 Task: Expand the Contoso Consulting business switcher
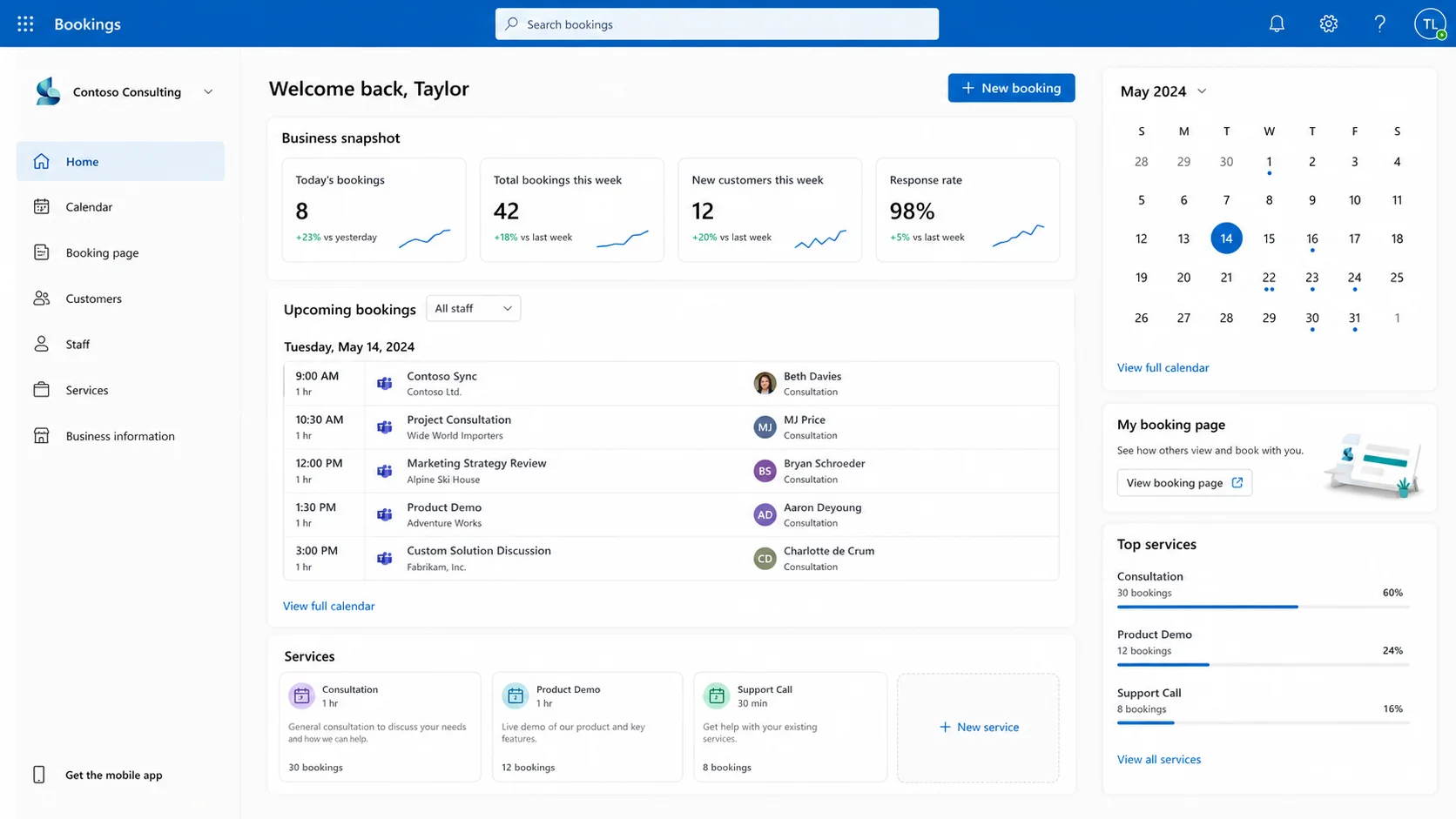[208, 91]
